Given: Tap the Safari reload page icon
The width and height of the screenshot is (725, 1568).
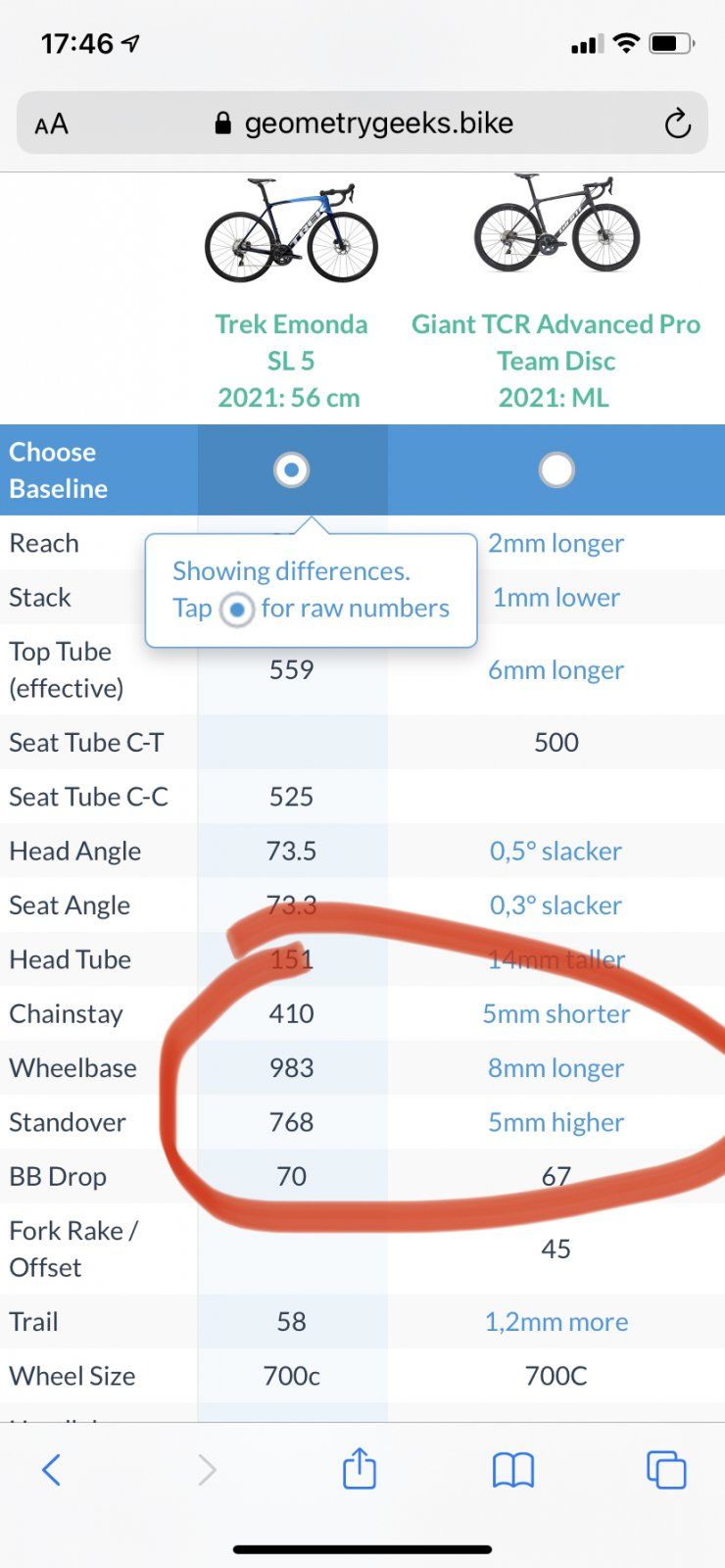Looking at the screenshot, I should pyautogui.click(x=677, y=123).
